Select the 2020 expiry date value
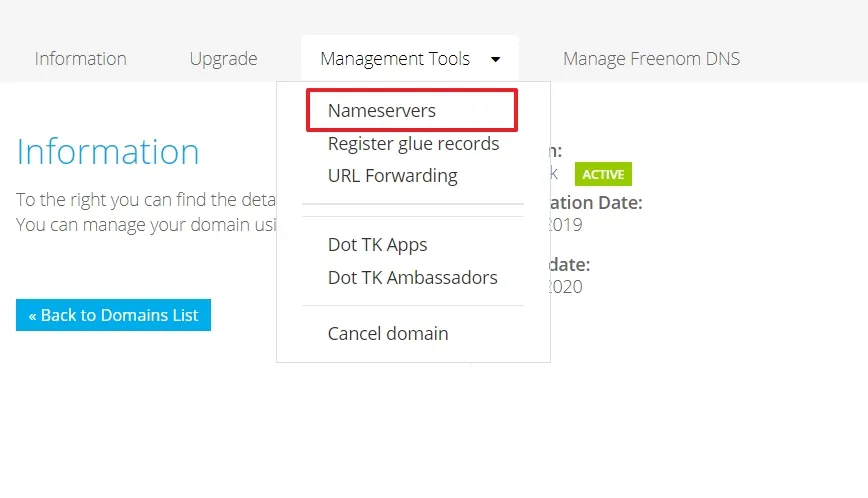 566,287
